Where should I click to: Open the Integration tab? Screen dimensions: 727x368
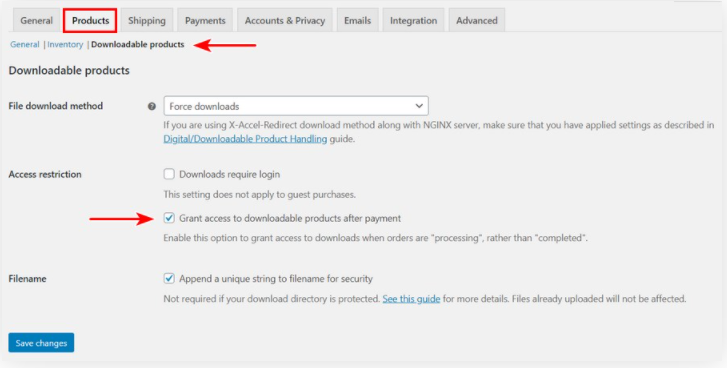click(x=413, y=21)
